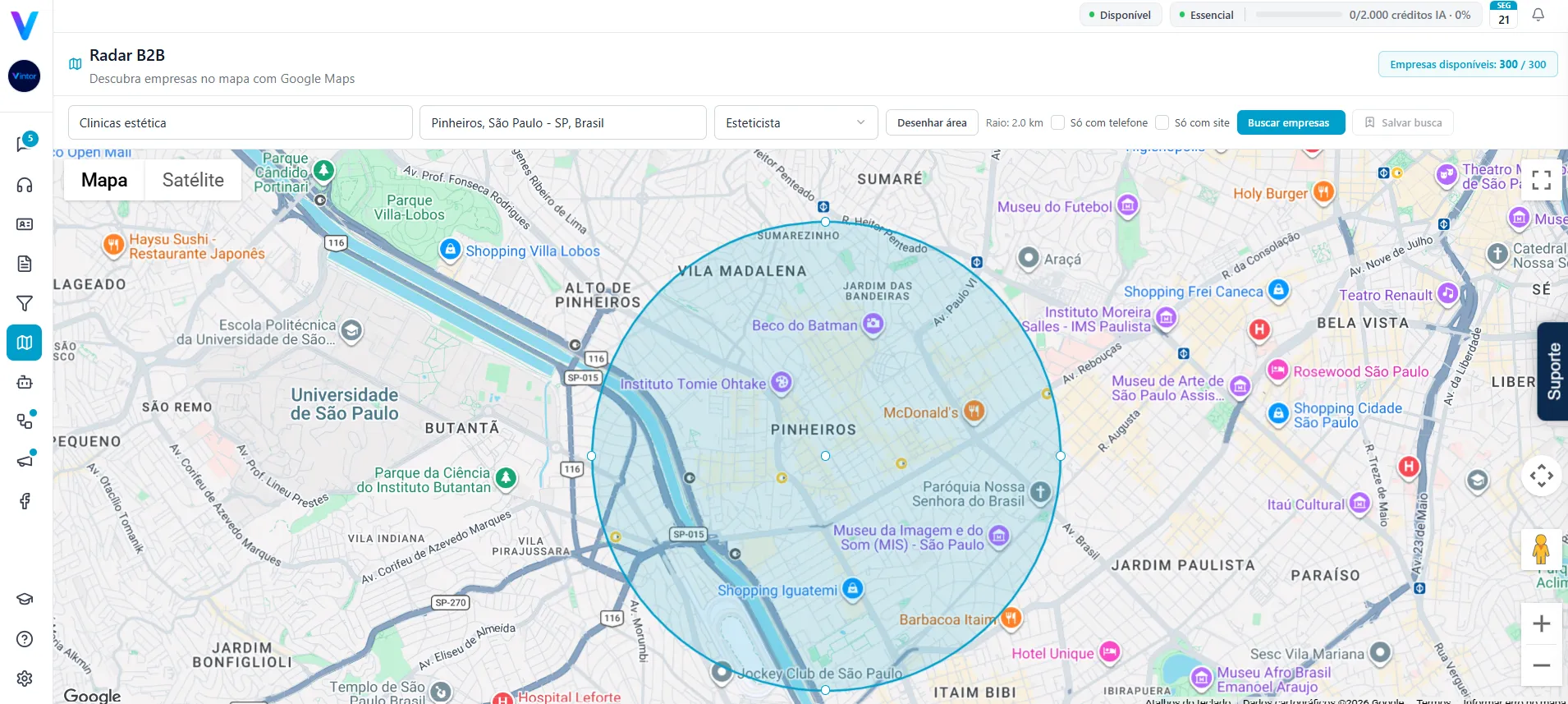This screenshot has width=1568, height=704.
Task: Click the Holy Burger map pin
Action: 1323,191
